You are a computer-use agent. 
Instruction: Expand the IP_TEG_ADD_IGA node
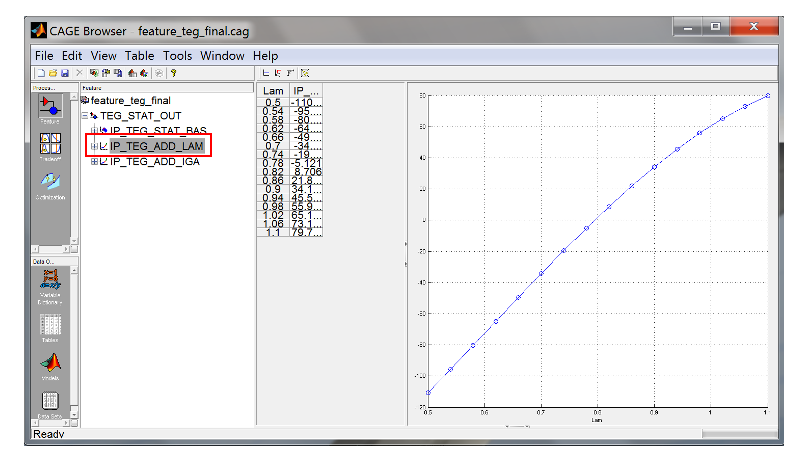pyautogui.click(x=94, y=161)
